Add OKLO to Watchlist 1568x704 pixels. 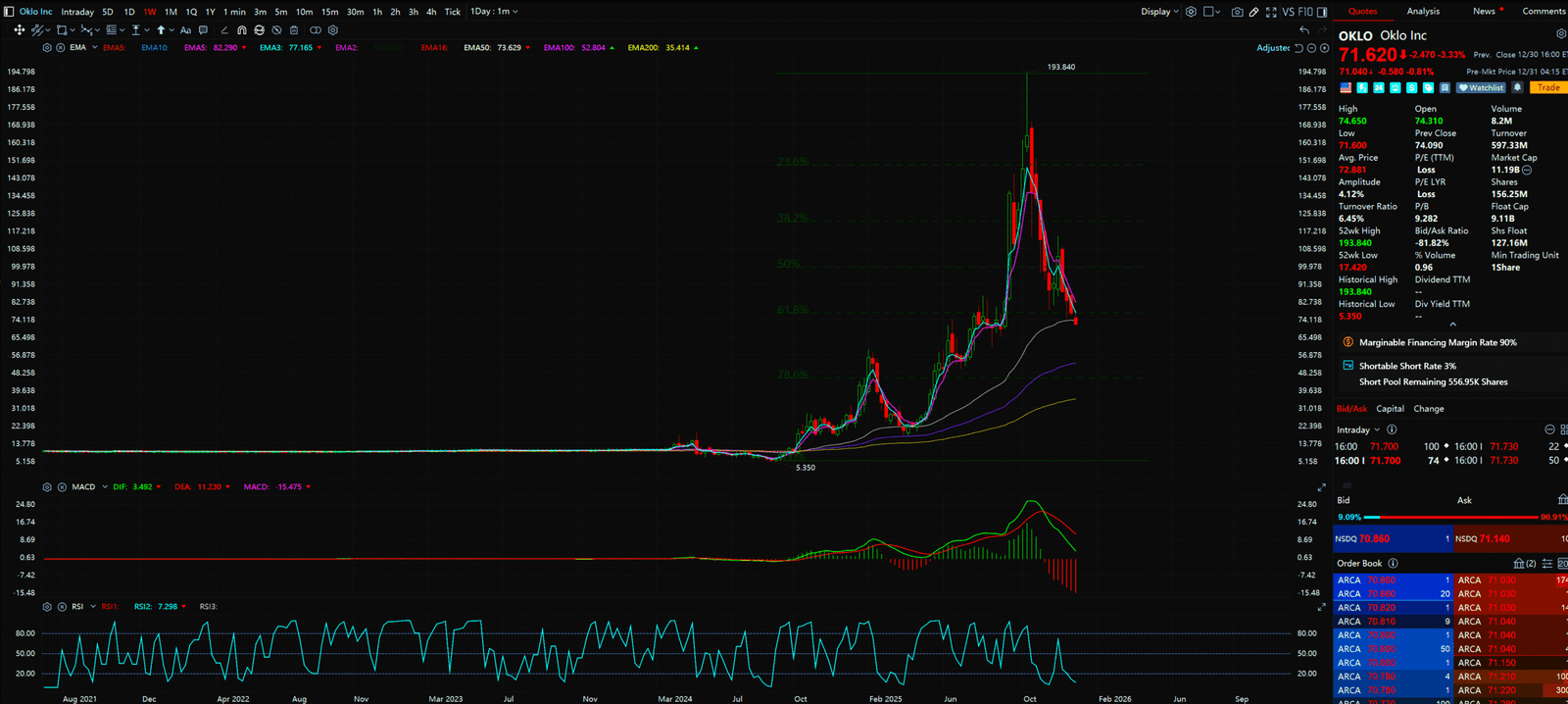coord(1480,87)
